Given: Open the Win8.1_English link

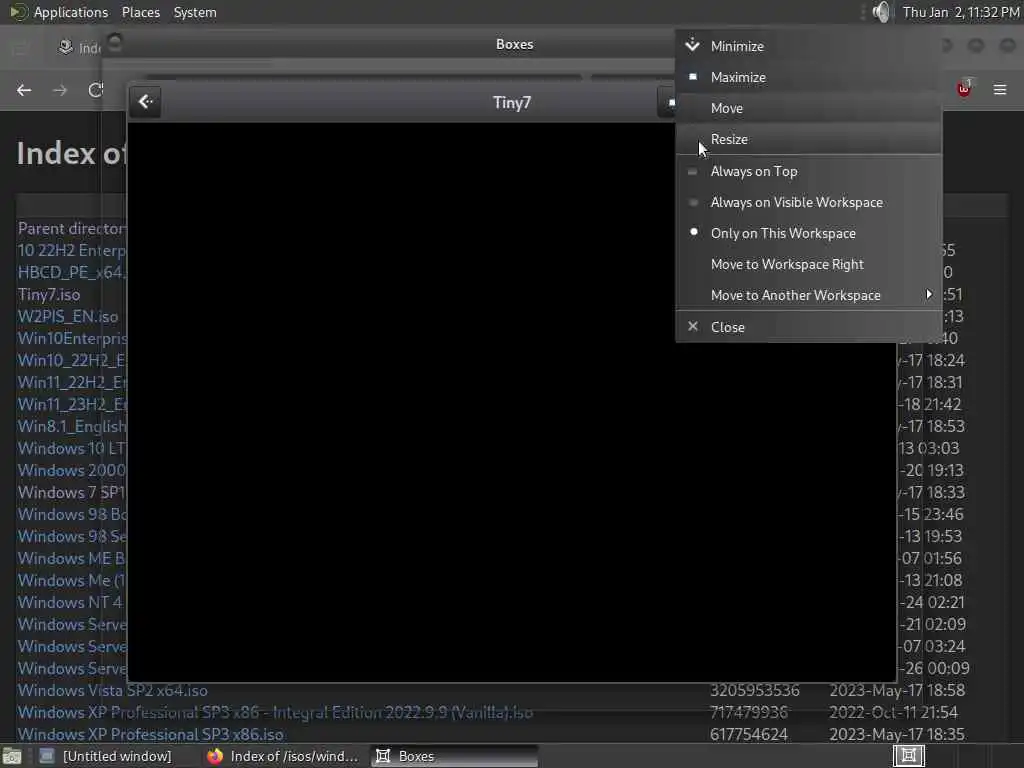Looking at the screenshot, I should pos(72,426).
